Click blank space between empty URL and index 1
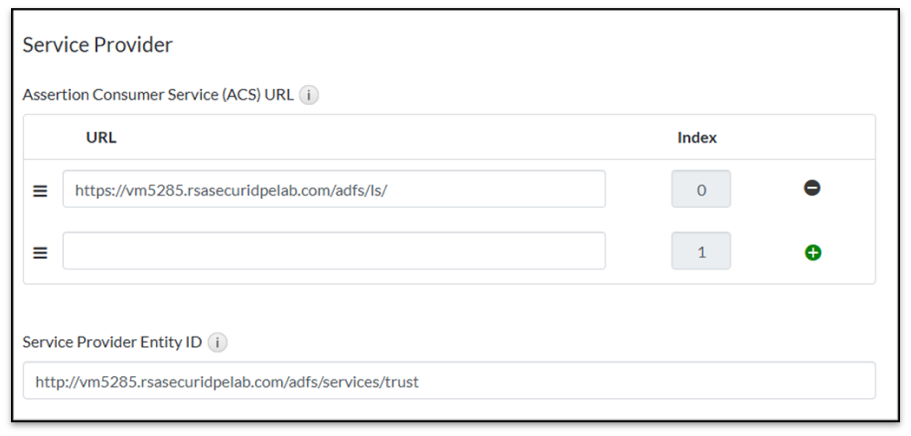The width and height of the screenshot is (911, 436). tap(638, 251)
